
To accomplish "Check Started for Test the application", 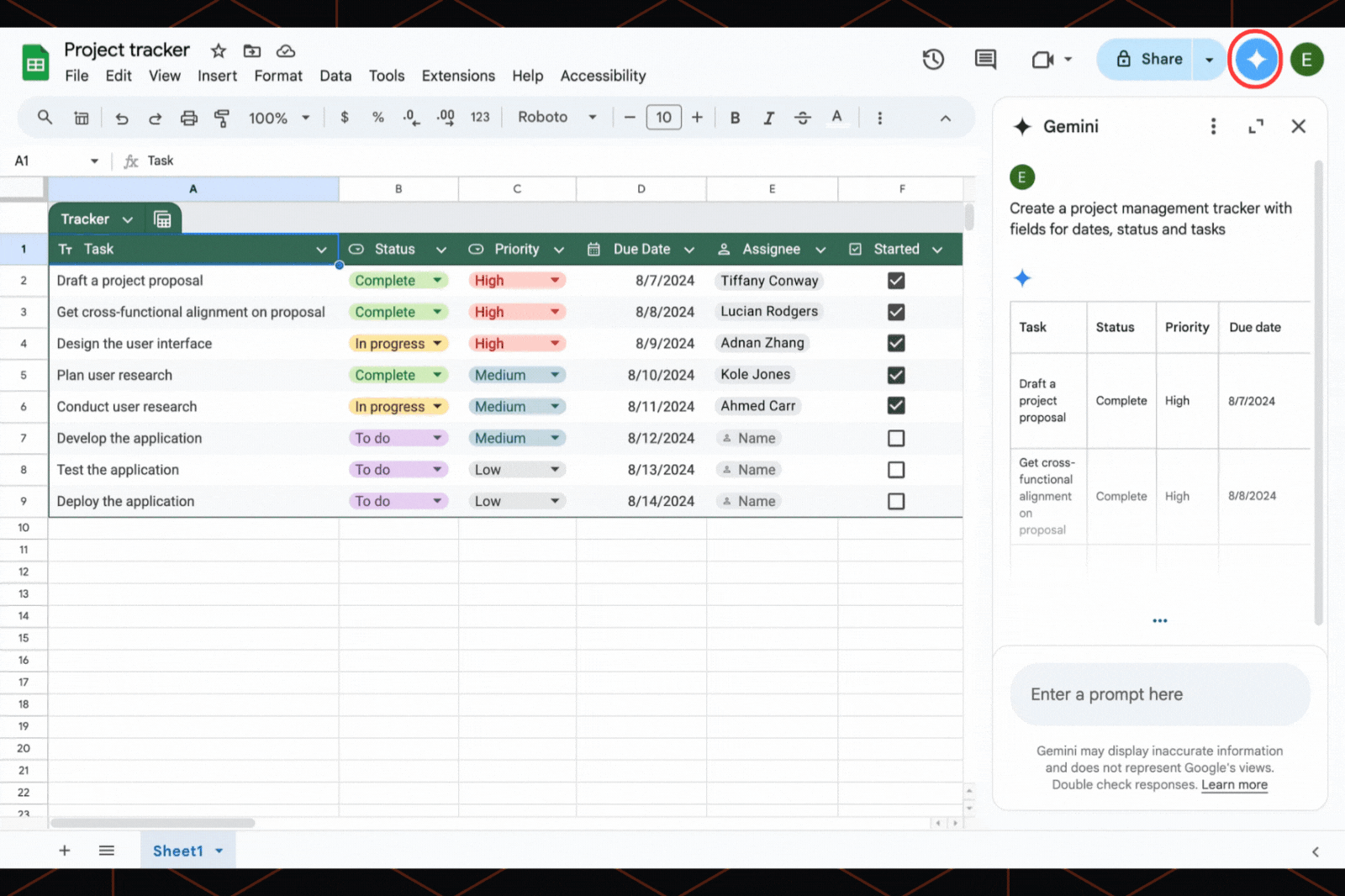I will 896,469.
